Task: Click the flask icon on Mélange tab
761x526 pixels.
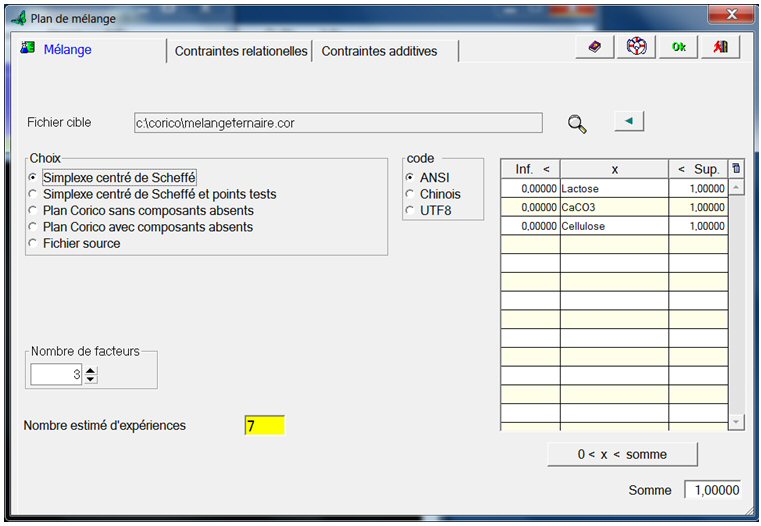Action: click(28, 49)
